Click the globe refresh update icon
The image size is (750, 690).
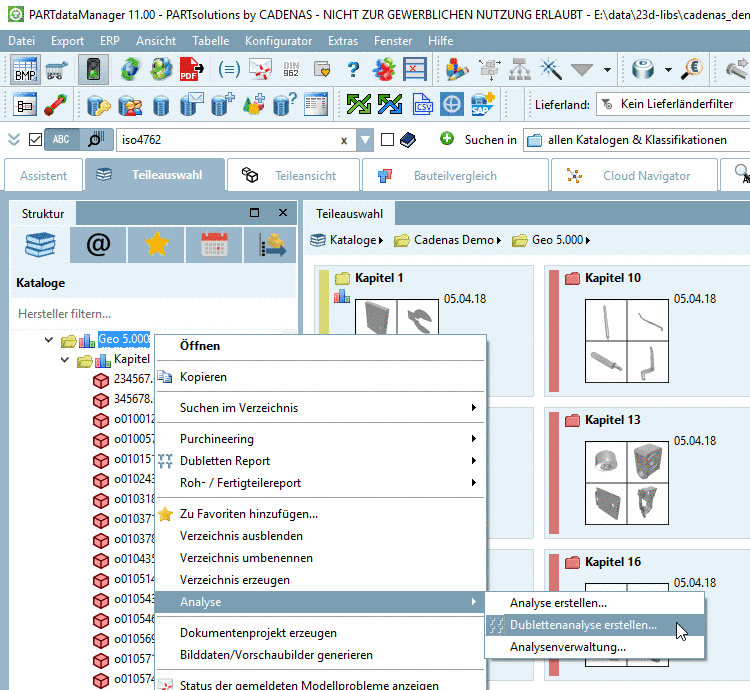(x=130, y=70)
